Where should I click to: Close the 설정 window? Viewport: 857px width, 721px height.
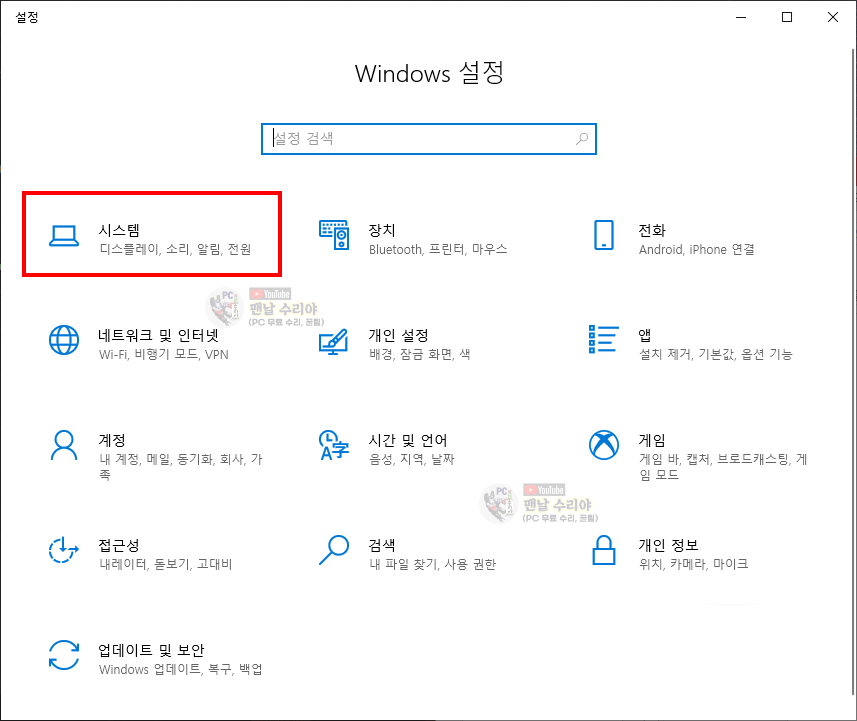pyautogui.click(x=833, y=17)
